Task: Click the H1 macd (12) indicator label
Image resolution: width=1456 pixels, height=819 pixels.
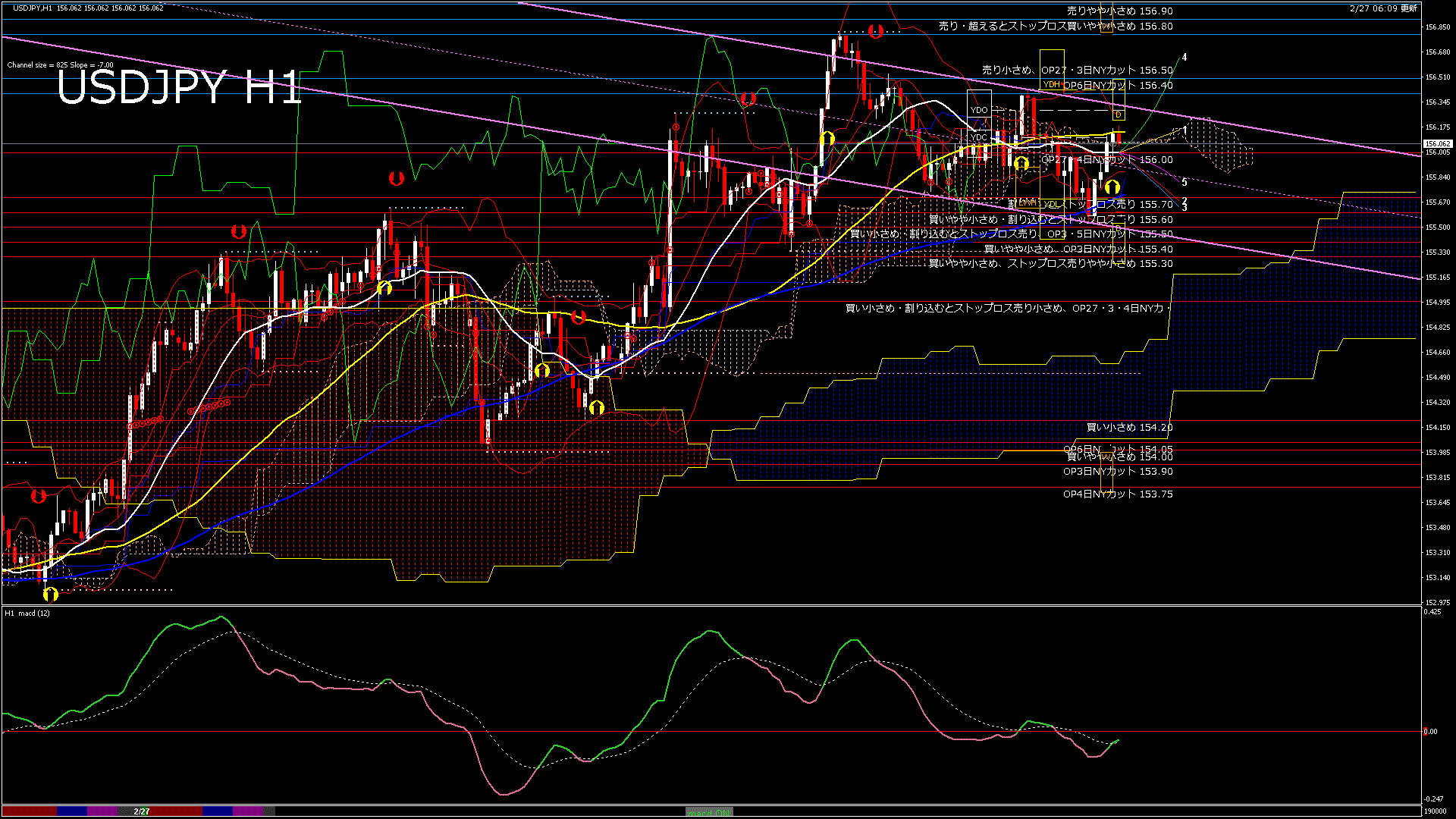Action: [27, 613]
